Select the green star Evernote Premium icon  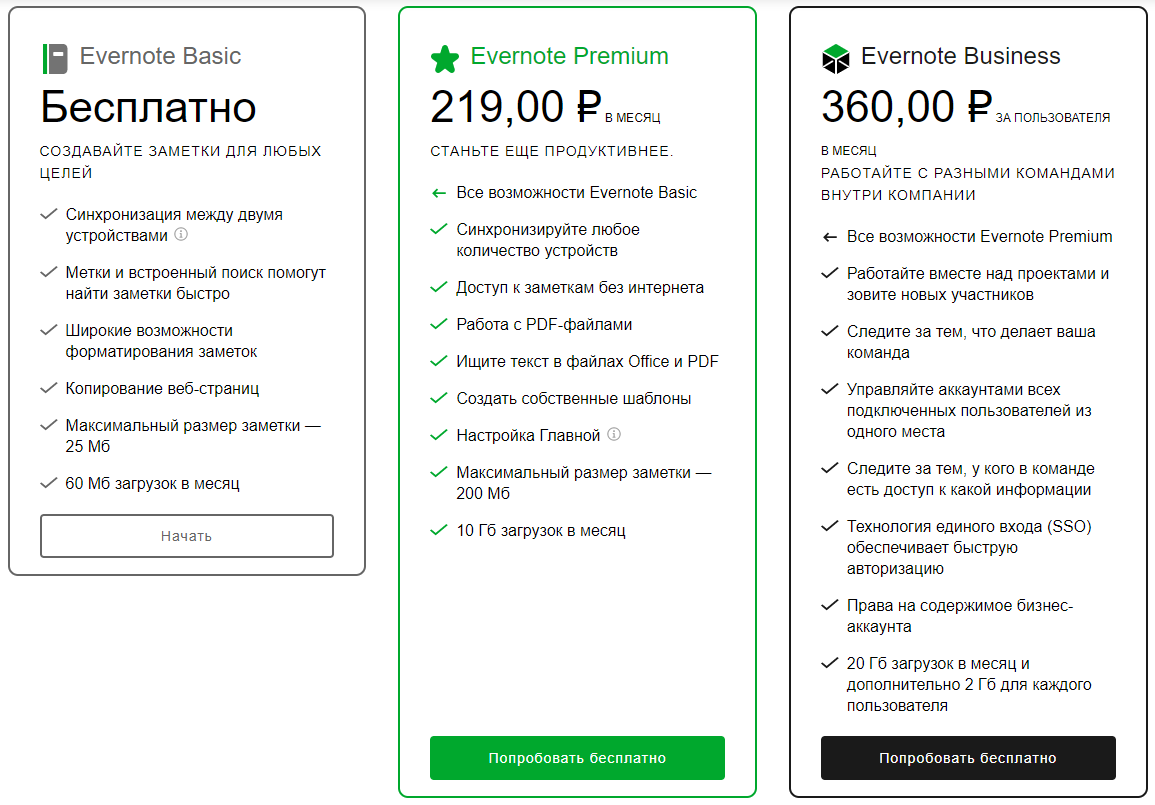pos(446,57)
